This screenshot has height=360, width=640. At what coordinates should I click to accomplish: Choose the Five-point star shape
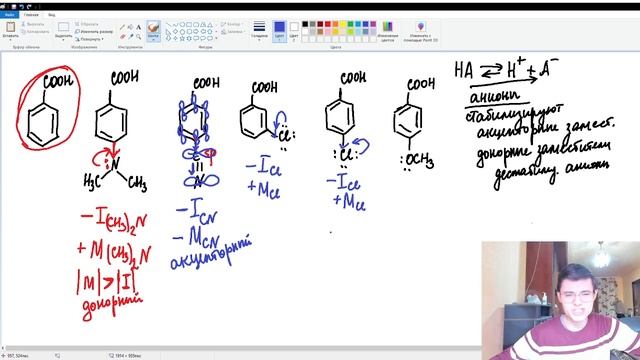click(182, 38)
